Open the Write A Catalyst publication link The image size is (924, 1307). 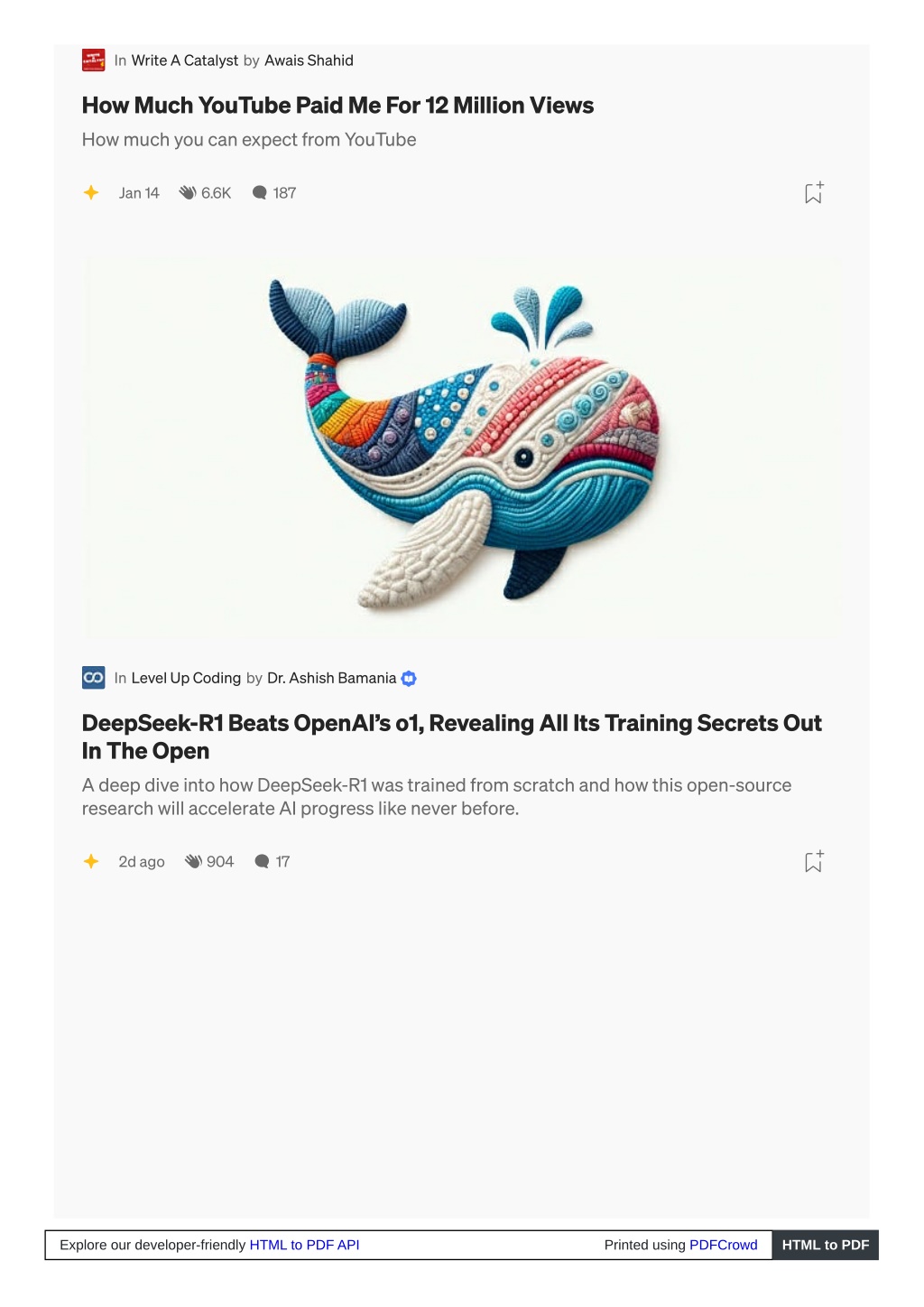click(185, 60)
